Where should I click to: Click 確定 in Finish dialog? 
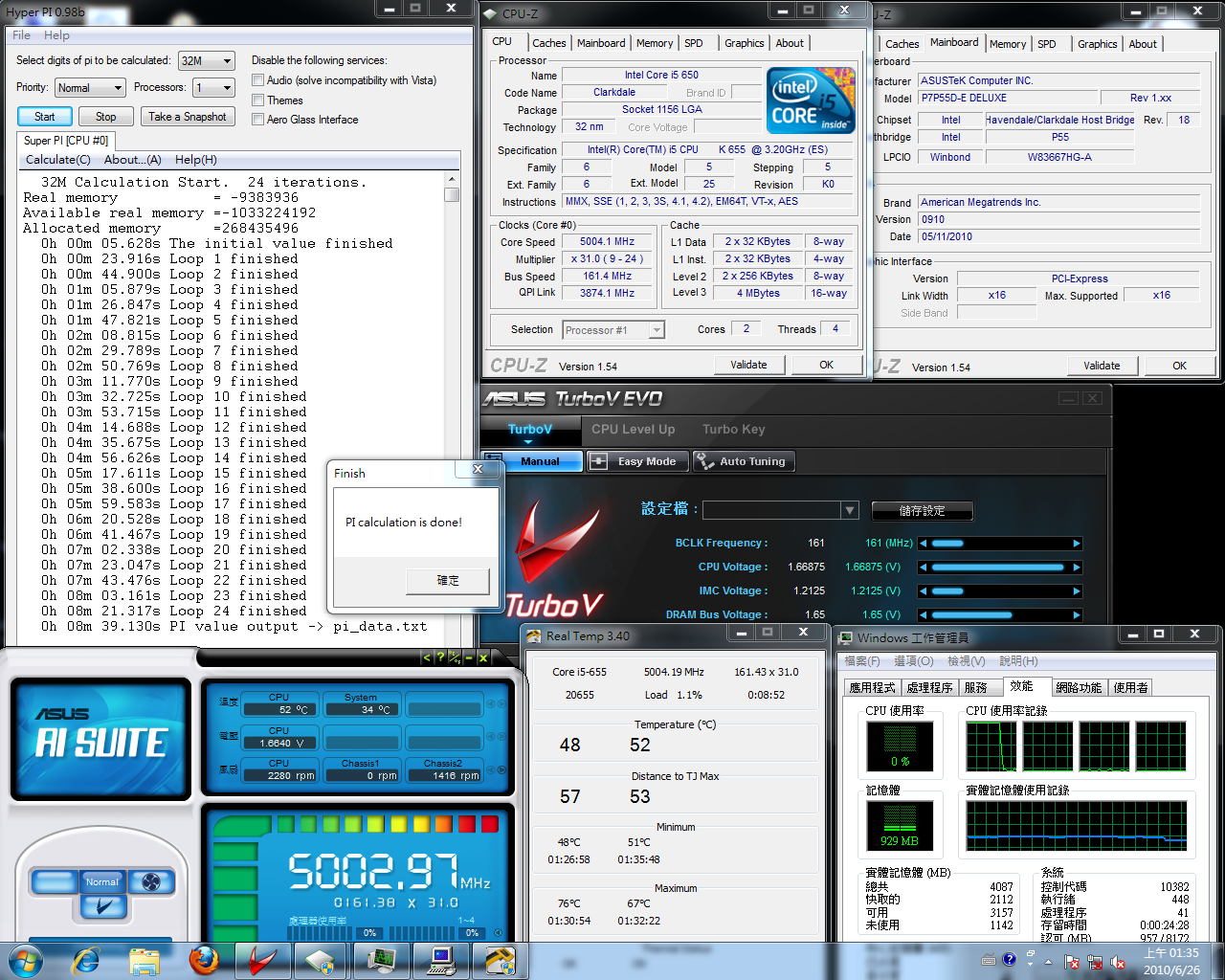point(448,581)
